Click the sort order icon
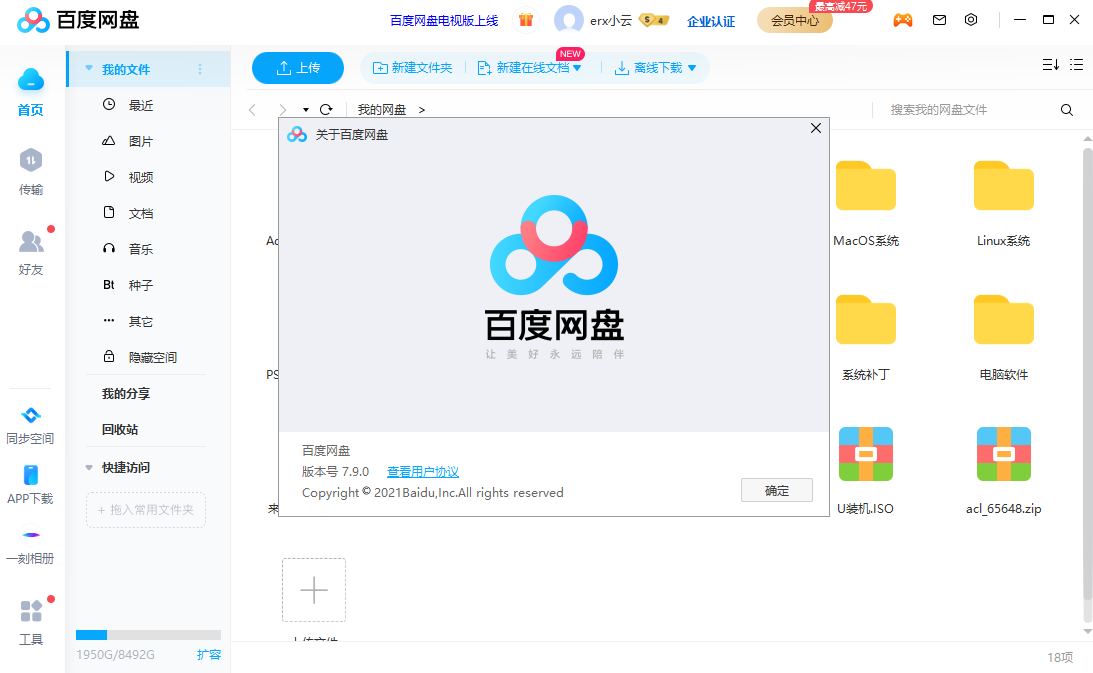1093x673 pixels. tap(1050, 65)
